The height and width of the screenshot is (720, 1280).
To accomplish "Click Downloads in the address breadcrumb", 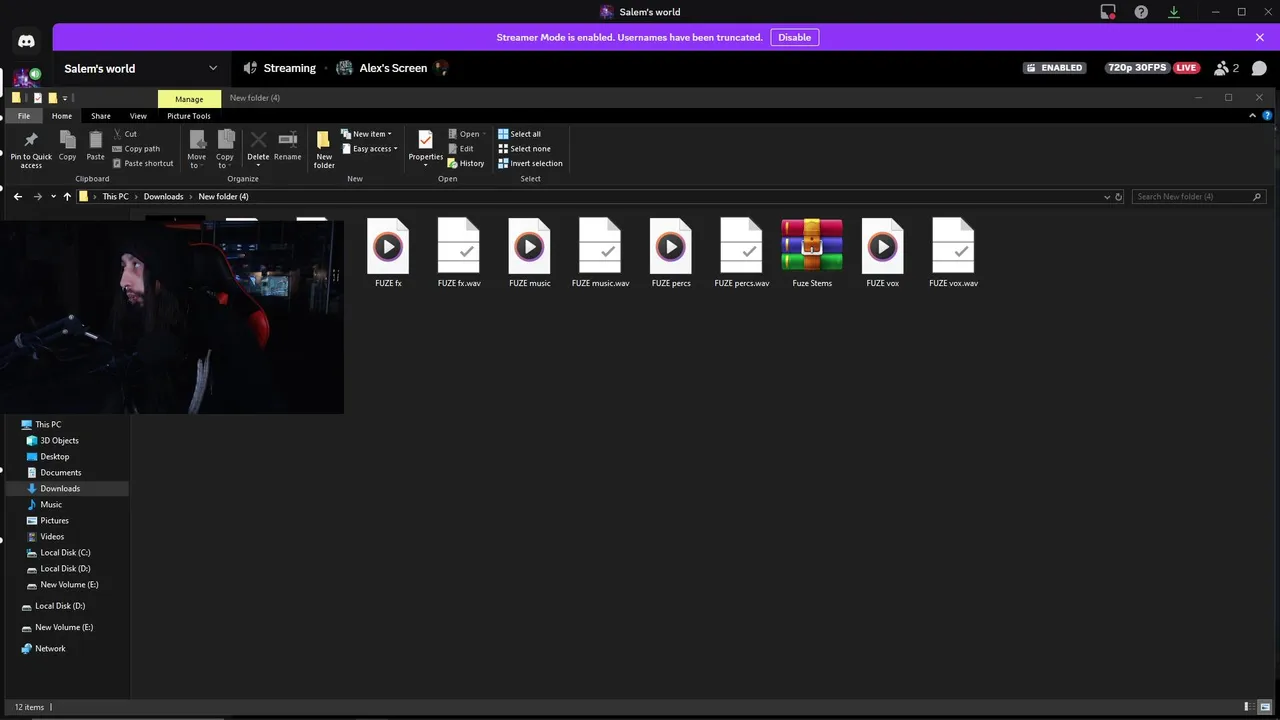I will tap(163, 197).
